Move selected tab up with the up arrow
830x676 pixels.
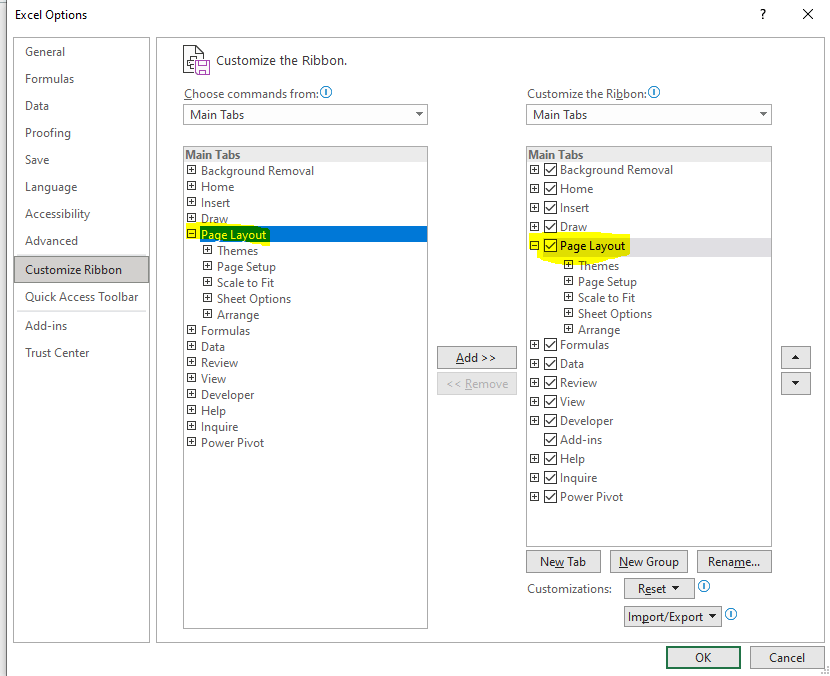coord(796,358)
